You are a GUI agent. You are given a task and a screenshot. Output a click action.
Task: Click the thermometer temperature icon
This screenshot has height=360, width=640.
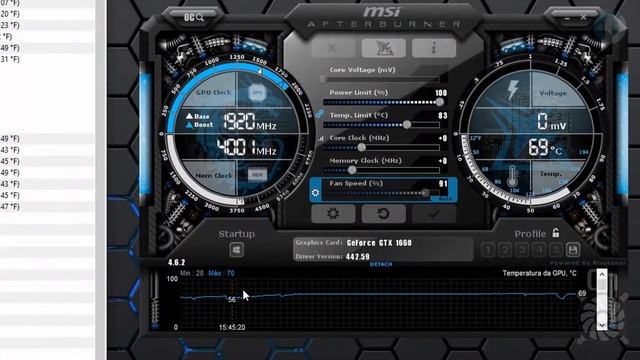pyautogui.click(x=513, y=176)
